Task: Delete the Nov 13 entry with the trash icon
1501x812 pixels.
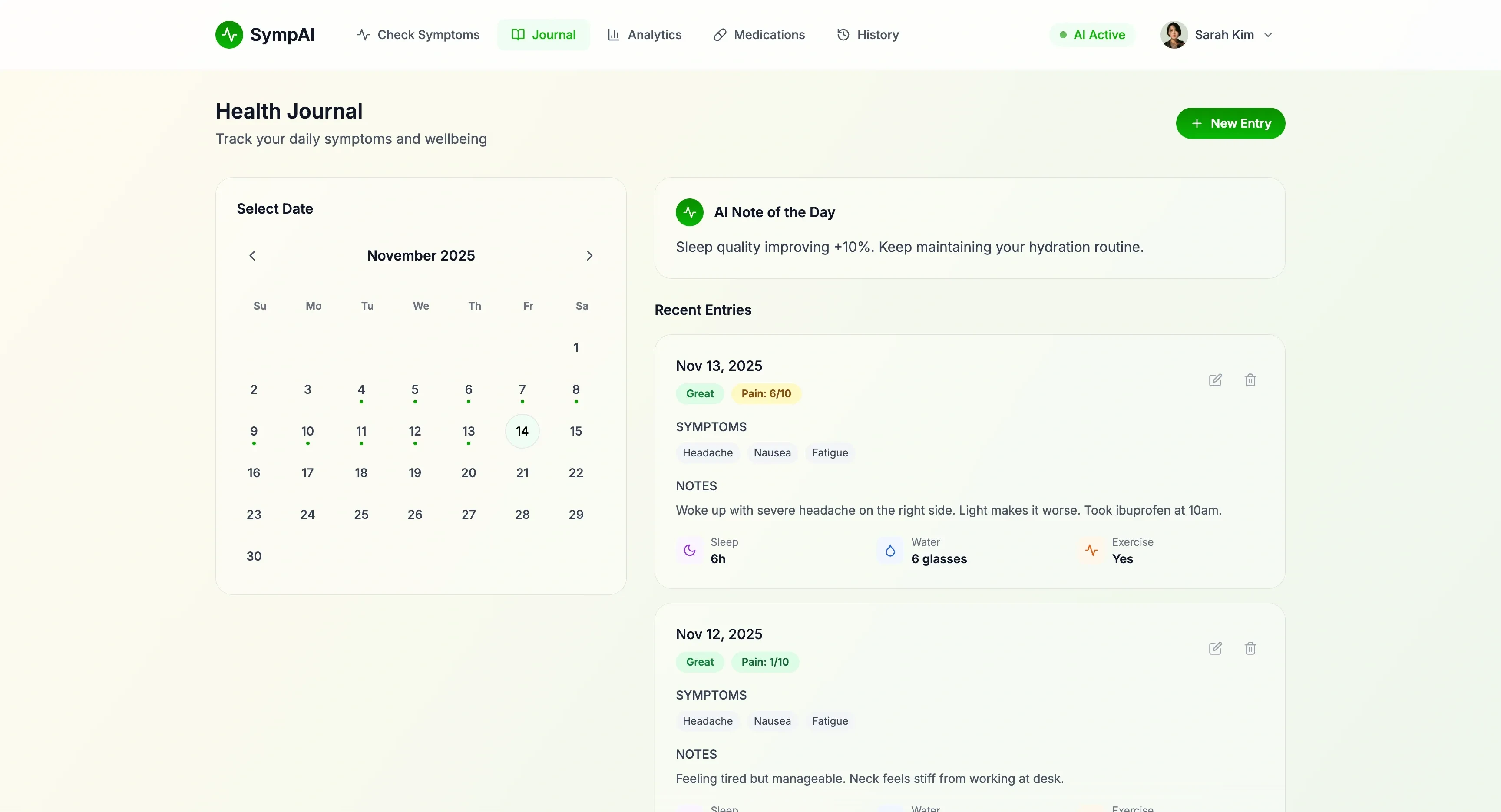Action: 1250,380
